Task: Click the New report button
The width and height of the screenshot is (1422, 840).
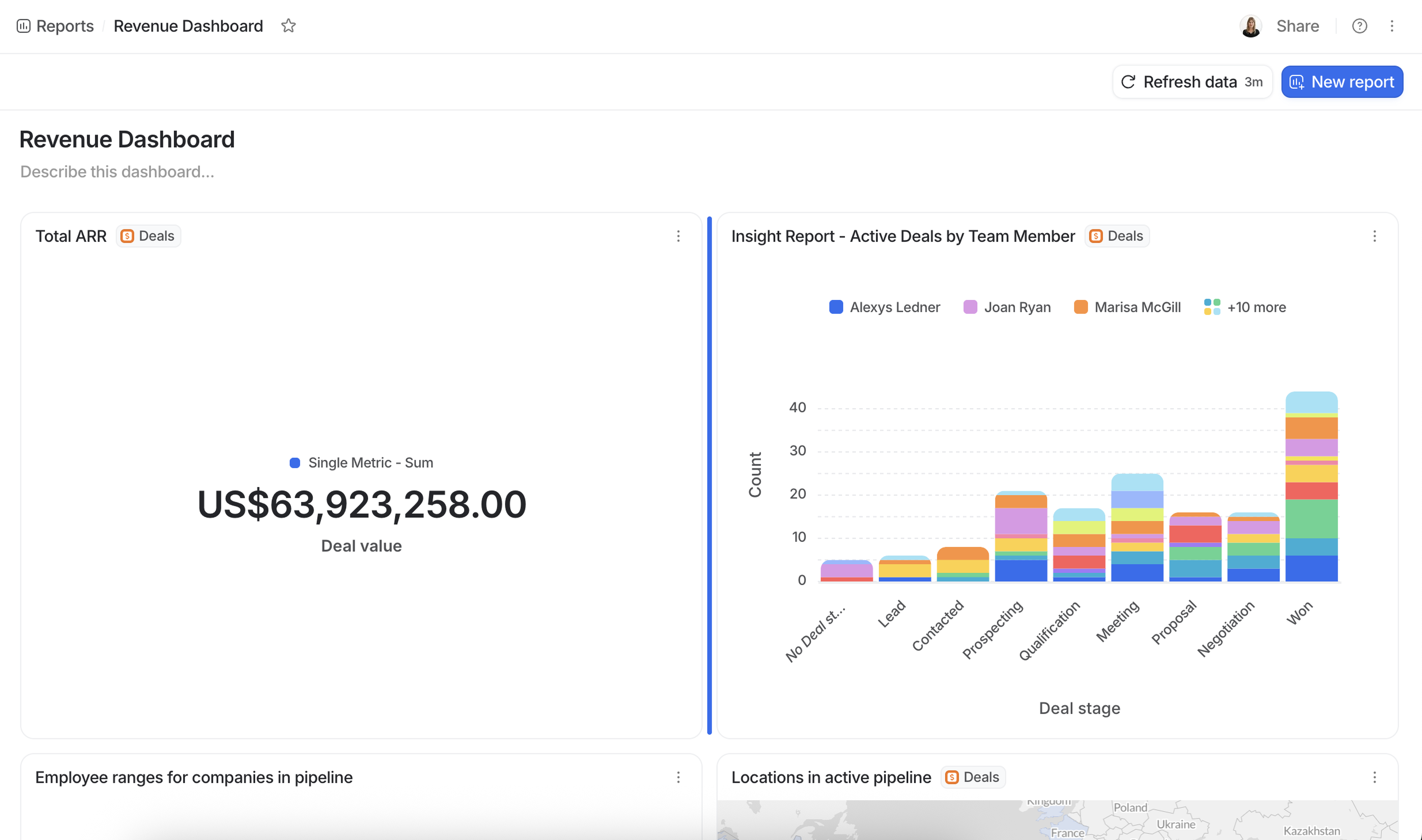Action: coord(1342,82)
